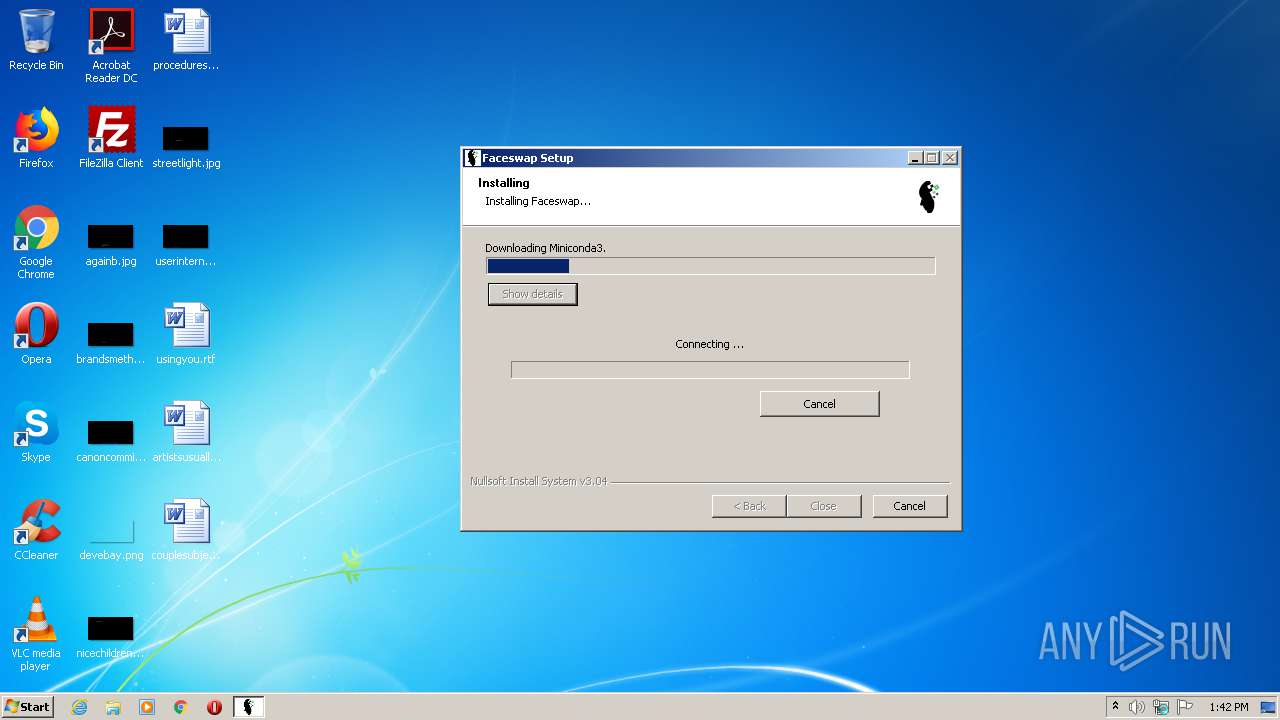Viewport: 1280px width, 720px height.
Task: Show hidden tray icons arrow
Action: (x=1115, y=706)
